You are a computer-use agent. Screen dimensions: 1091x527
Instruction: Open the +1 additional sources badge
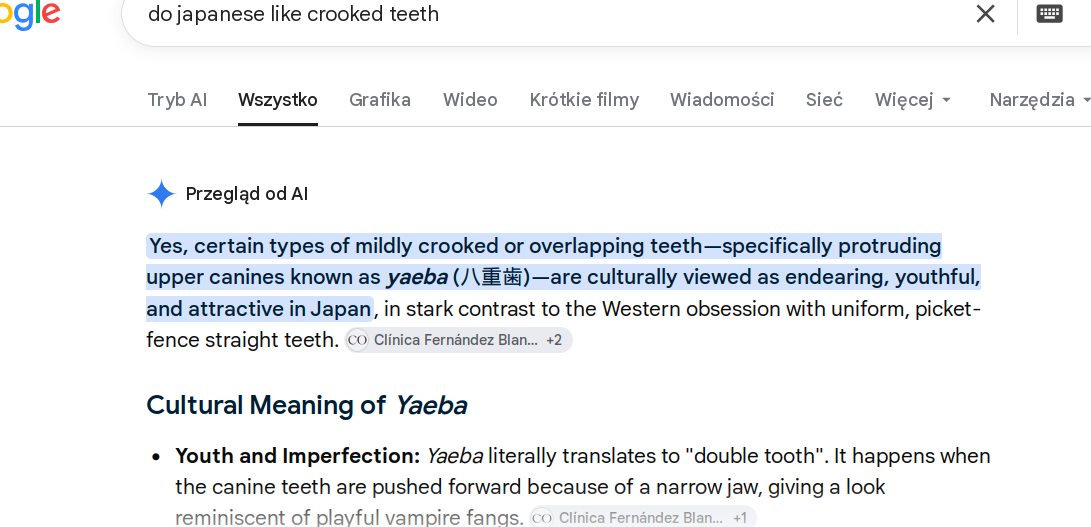click(x=740, y=518)
